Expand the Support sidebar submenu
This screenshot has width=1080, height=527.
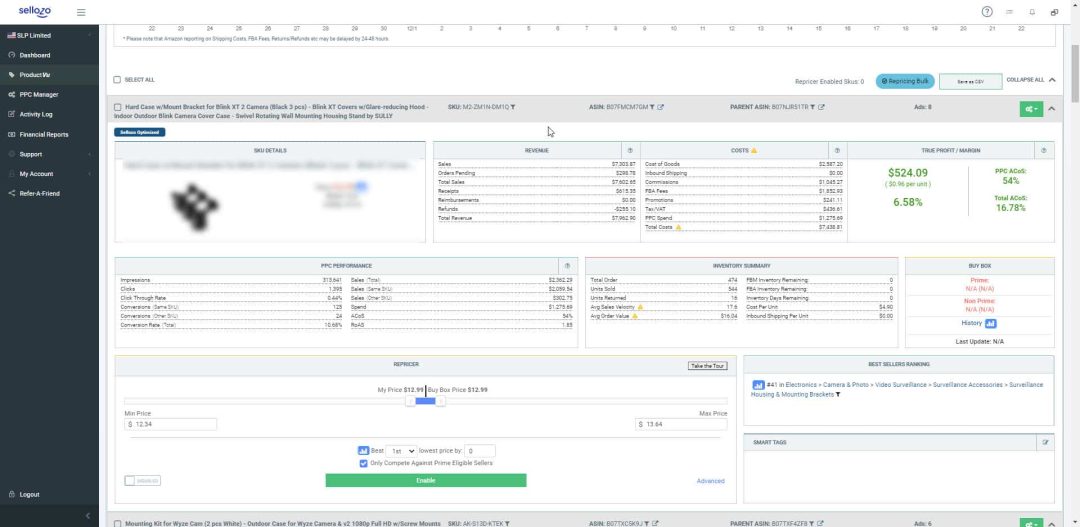(x=49, y=154)
